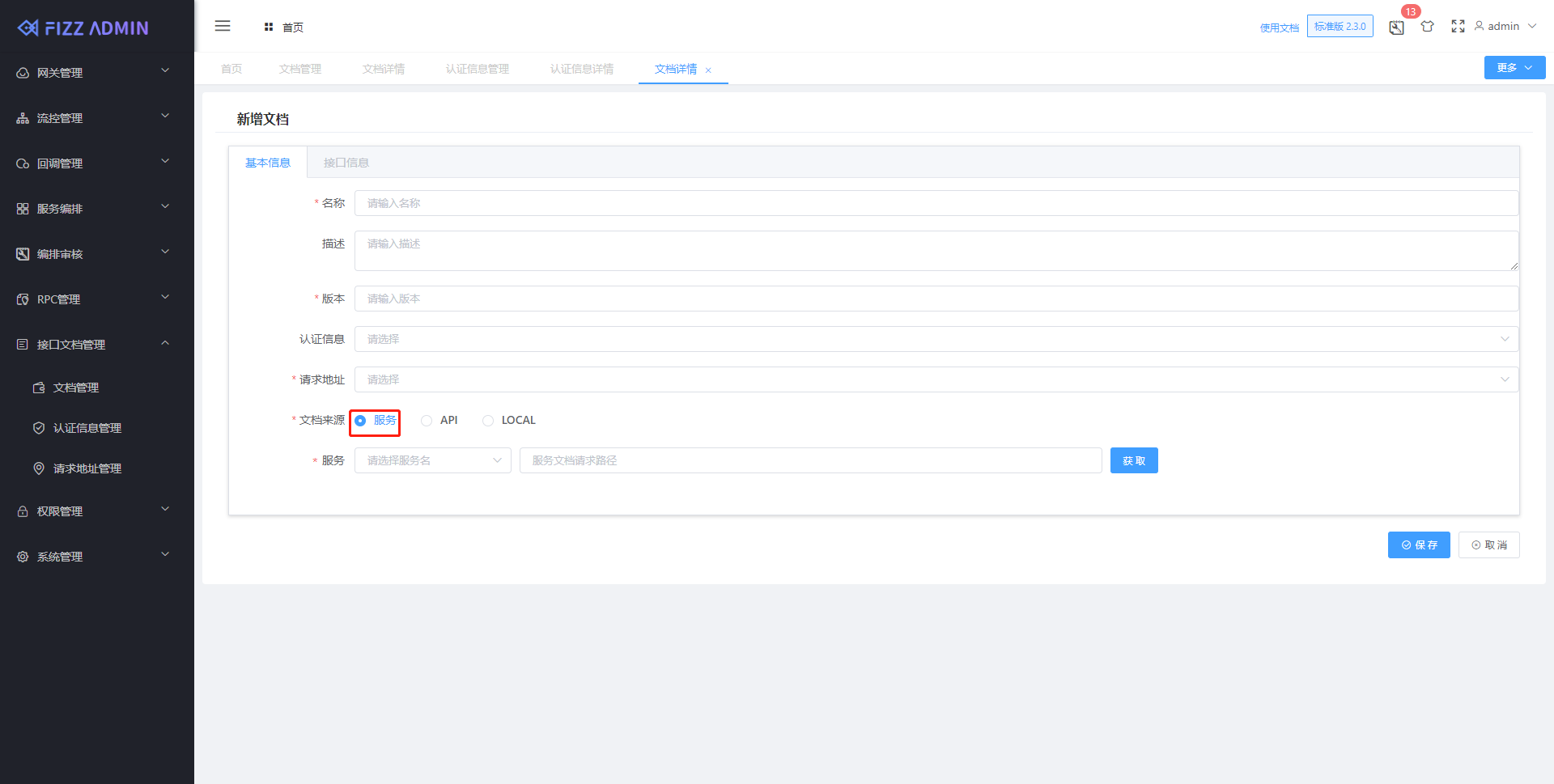Screen dimensions: 1554x784
Task: Collapse the 接口文档管理 sidebar section
Action: (x=71, y=344)
